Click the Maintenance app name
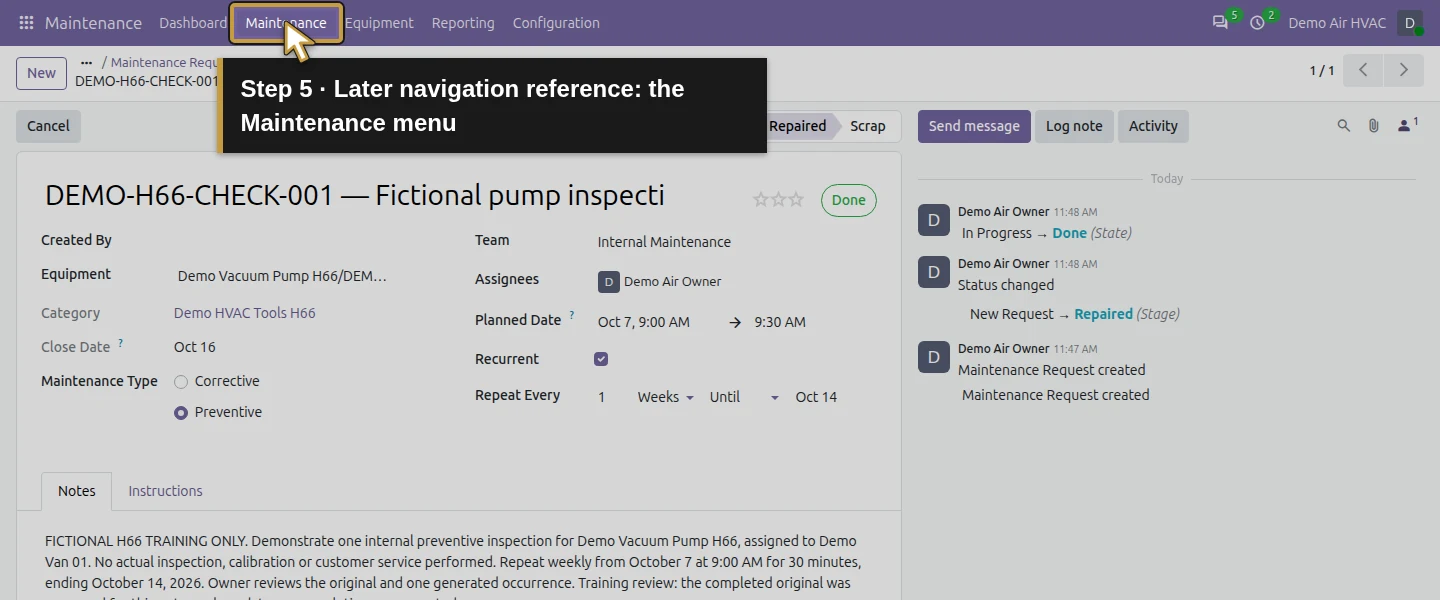The image size is (1440, 600). pyautogui.click(x=93, y=23)
